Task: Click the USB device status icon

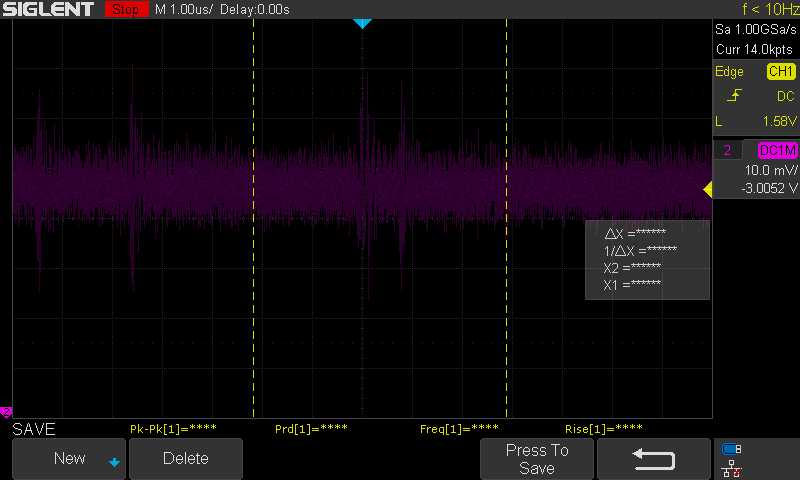Action: pyautogui.click(x=731, y=449)
